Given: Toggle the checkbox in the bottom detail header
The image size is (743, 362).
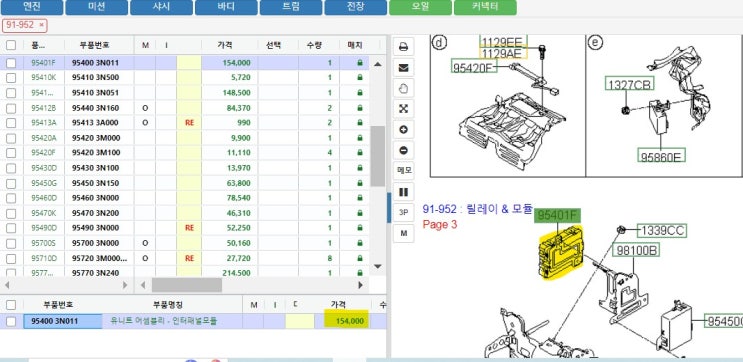Looking at the screenshot, I should pyautogui.click(x=11, y=305).
